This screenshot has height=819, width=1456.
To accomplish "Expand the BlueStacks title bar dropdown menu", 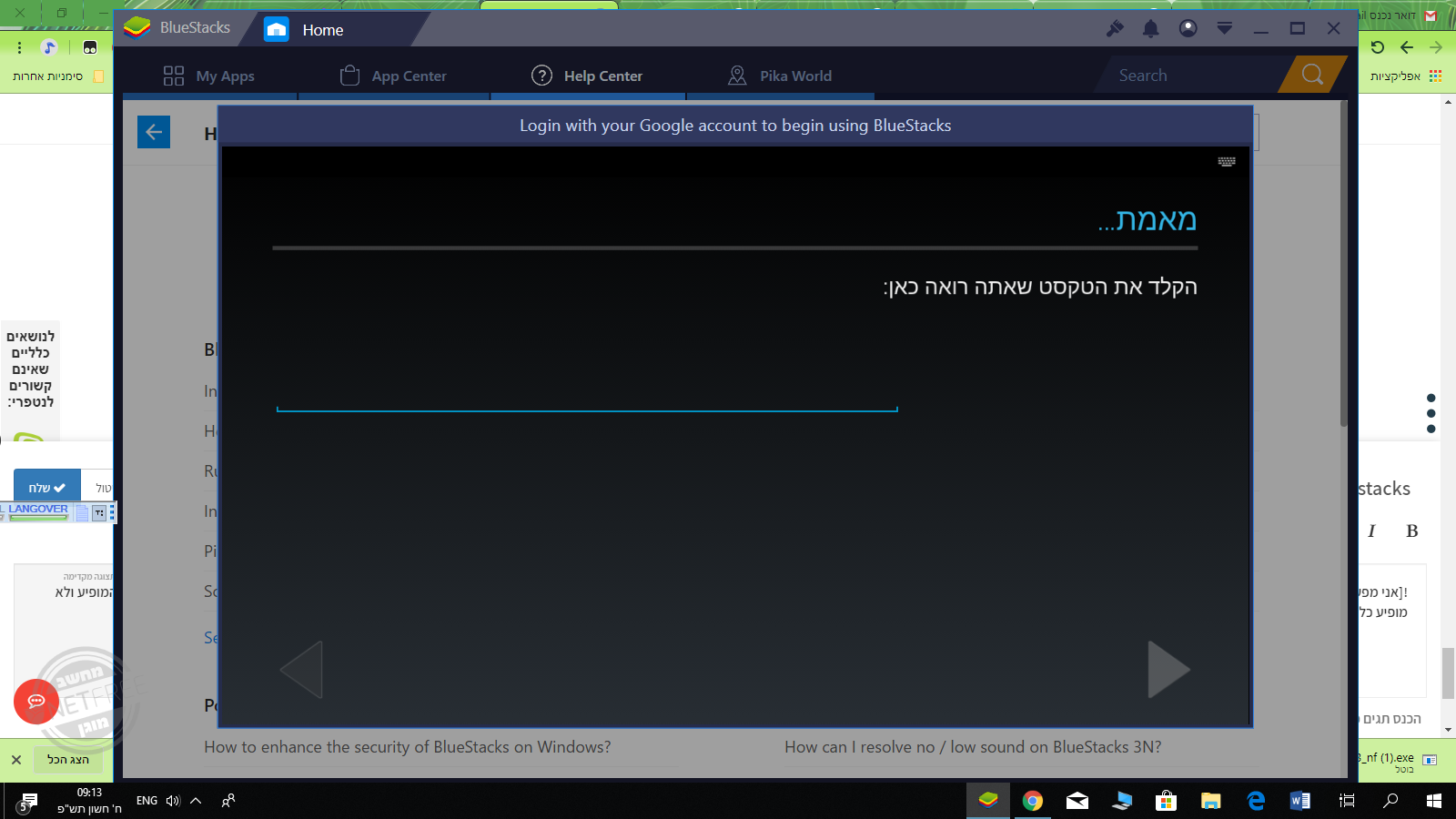I will [1225, 28].
